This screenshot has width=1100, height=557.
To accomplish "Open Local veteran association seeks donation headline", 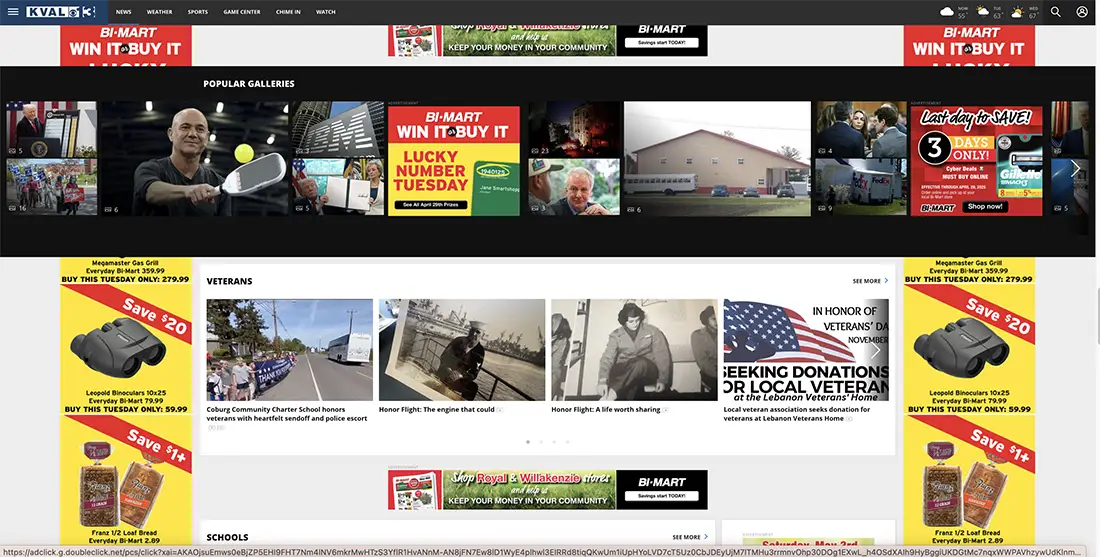I will coord(797,414).
